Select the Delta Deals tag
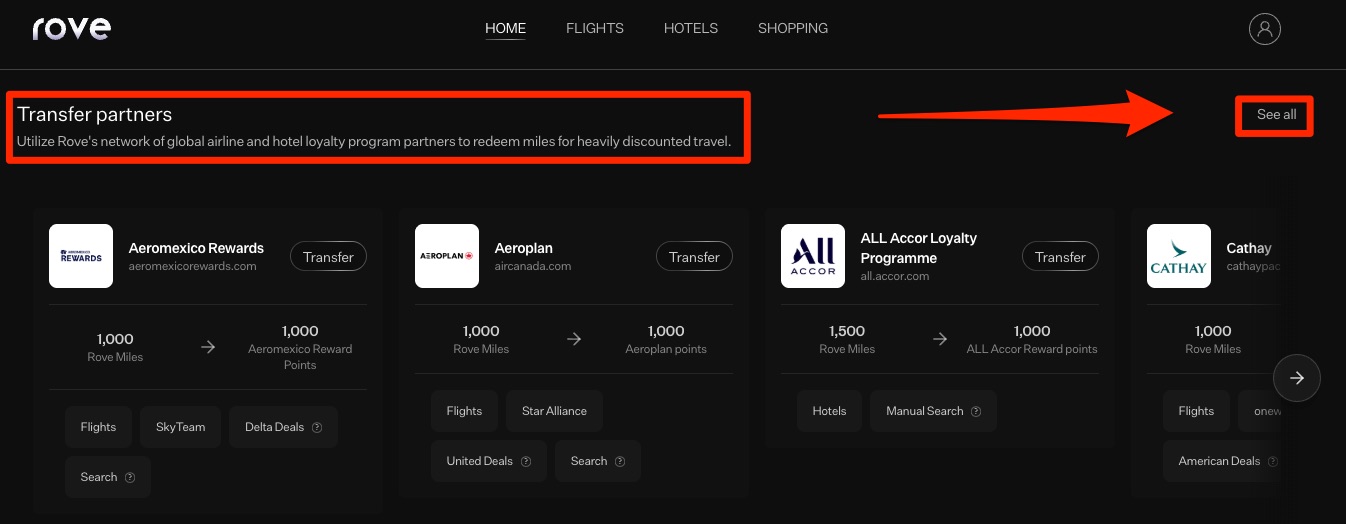 (283, 427)
